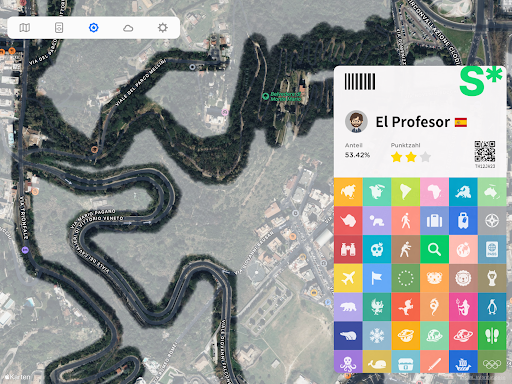
Task: Select the light green Australia badge
Action: click(492, 192)
